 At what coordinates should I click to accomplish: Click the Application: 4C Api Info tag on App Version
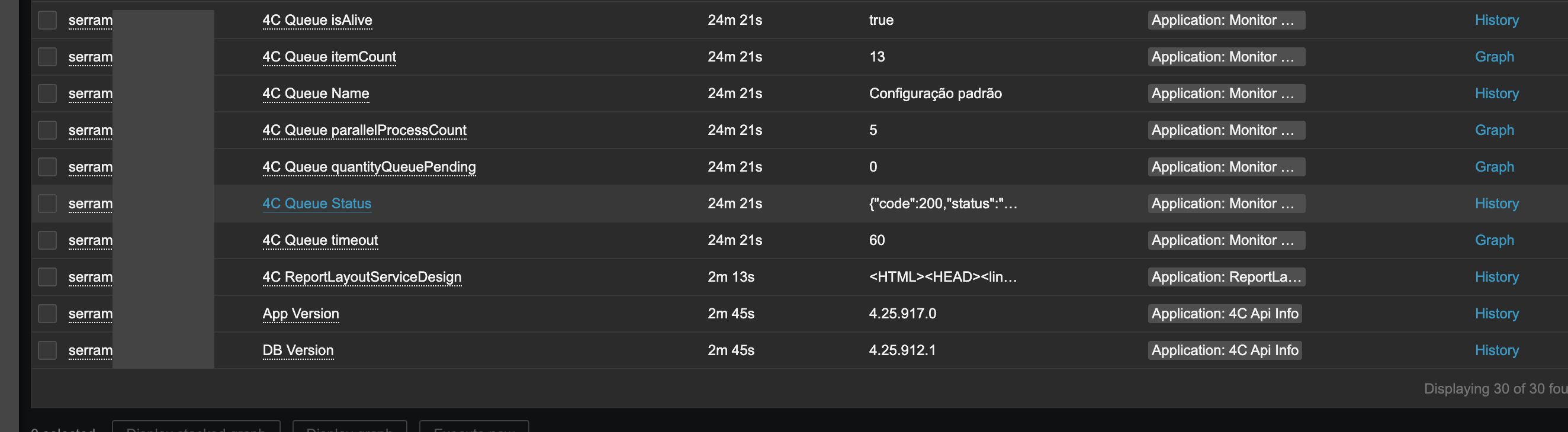pyautogui.click(x=1224, y=314)
